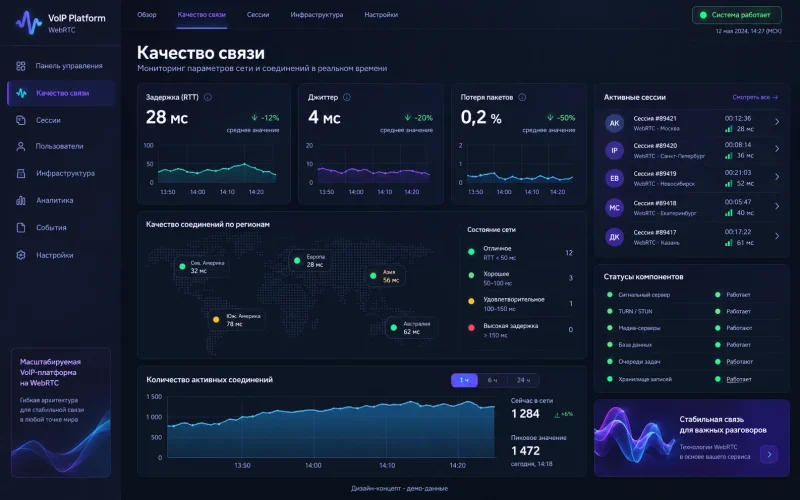Click Сев. Америка 32 мс map marker

point(202,267)
